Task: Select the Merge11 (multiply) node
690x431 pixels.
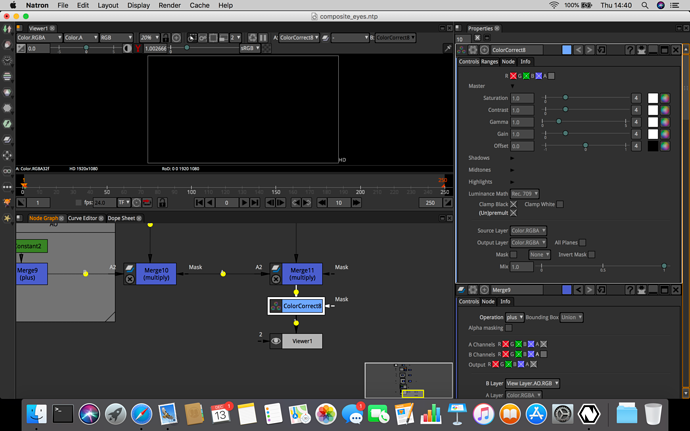Action: pyautogui.click(x=302, y=274)
